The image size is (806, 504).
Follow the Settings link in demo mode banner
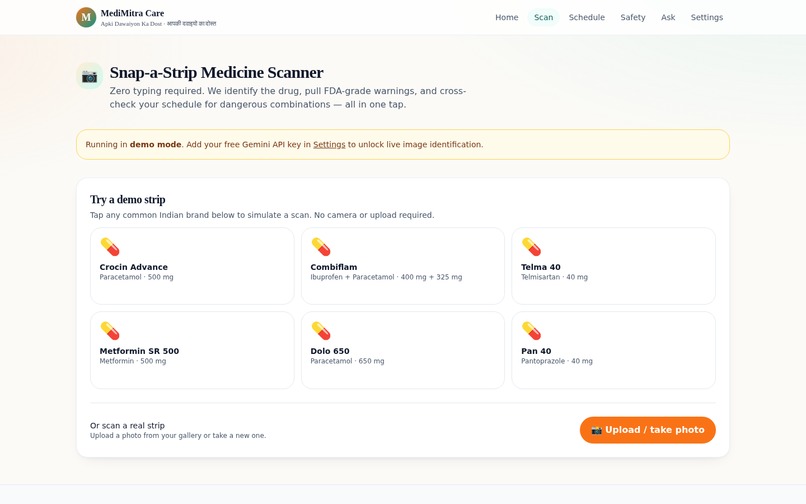[x=329, y=145]
